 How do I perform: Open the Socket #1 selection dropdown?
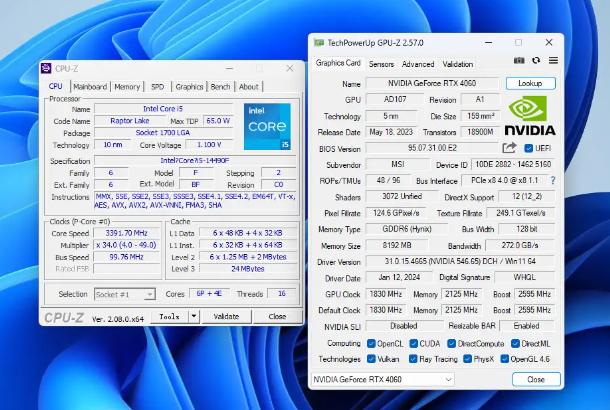tap(125, 294)
